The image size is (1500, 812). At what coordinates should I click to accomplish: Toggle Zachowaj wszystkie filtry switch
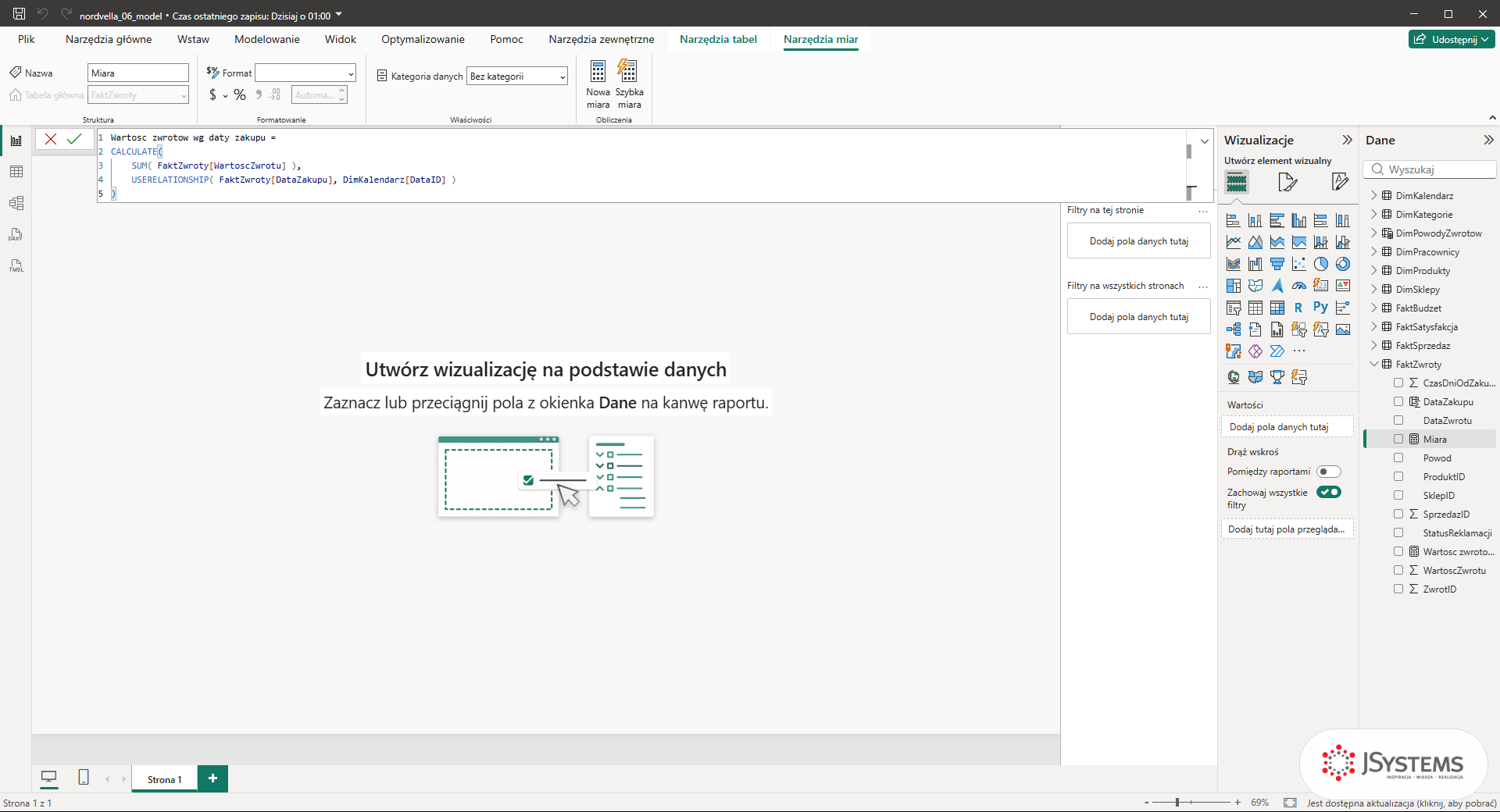pyautogui.click(x=1328, y=492)
